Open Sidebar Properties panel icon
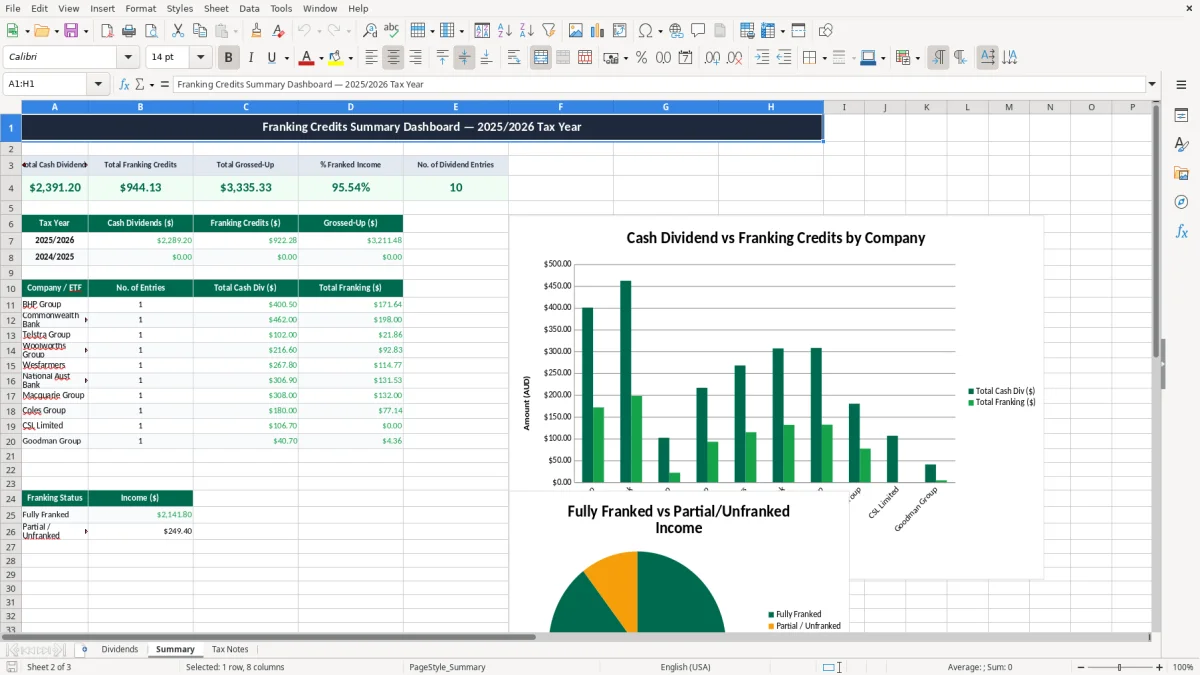The image size is (1200, 675). coord(1181,116)
